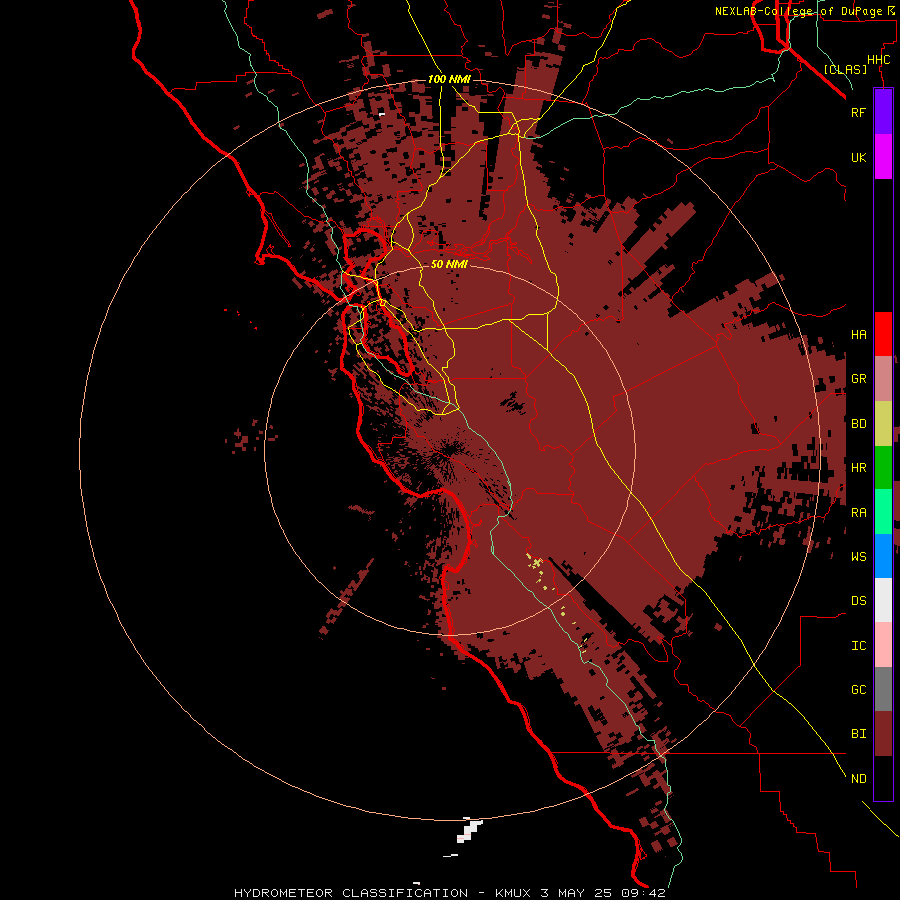
Task: Click the 3 MAY 25 date text
Action: [x=576, y=893]
